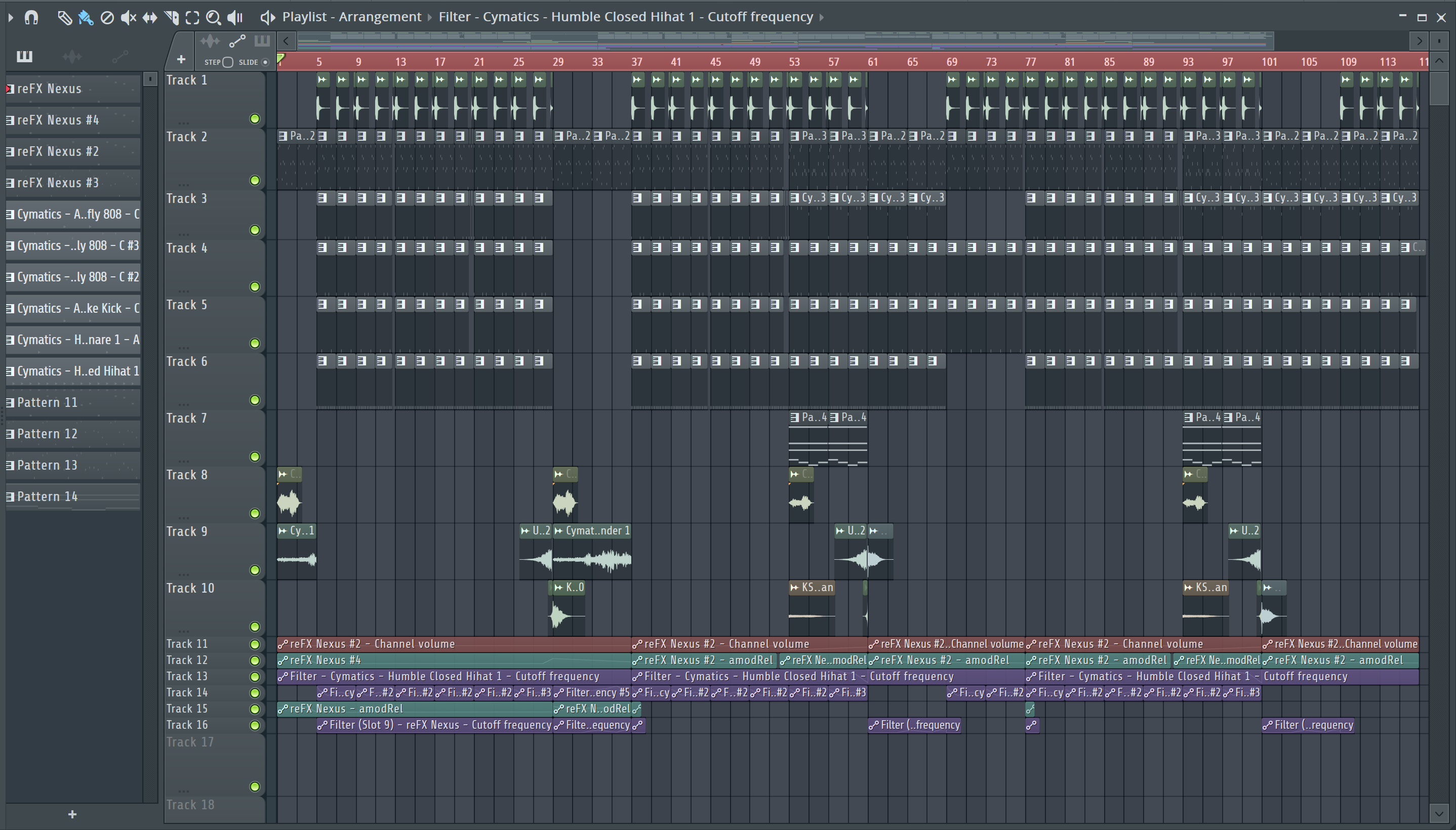Toggle the STEP editing checkbox
This screenshot has height=830, width=1456.
click(227, 62)
